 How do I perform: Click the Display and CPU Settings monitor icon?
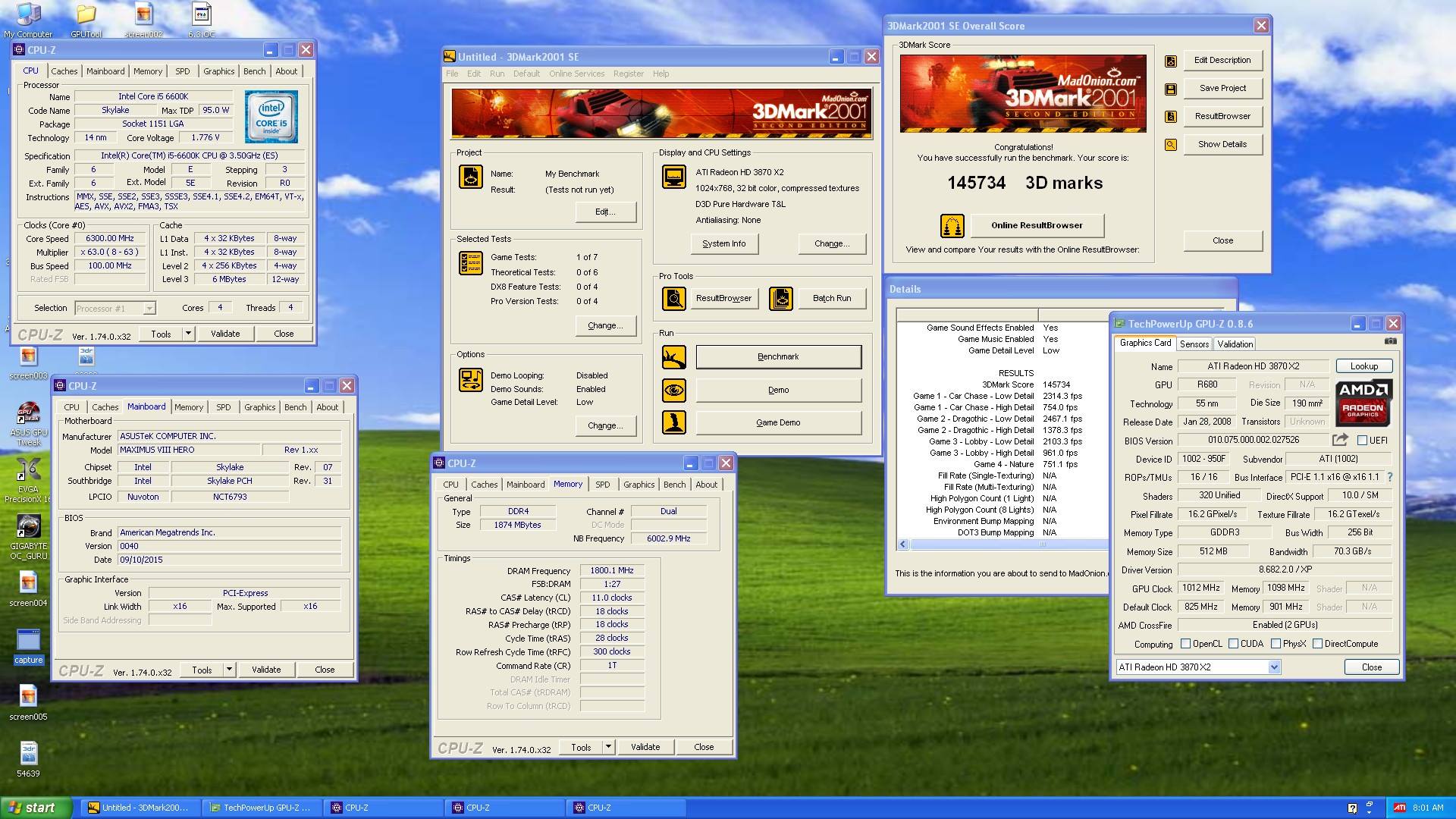pyautogui.click(x=673, y=177)
